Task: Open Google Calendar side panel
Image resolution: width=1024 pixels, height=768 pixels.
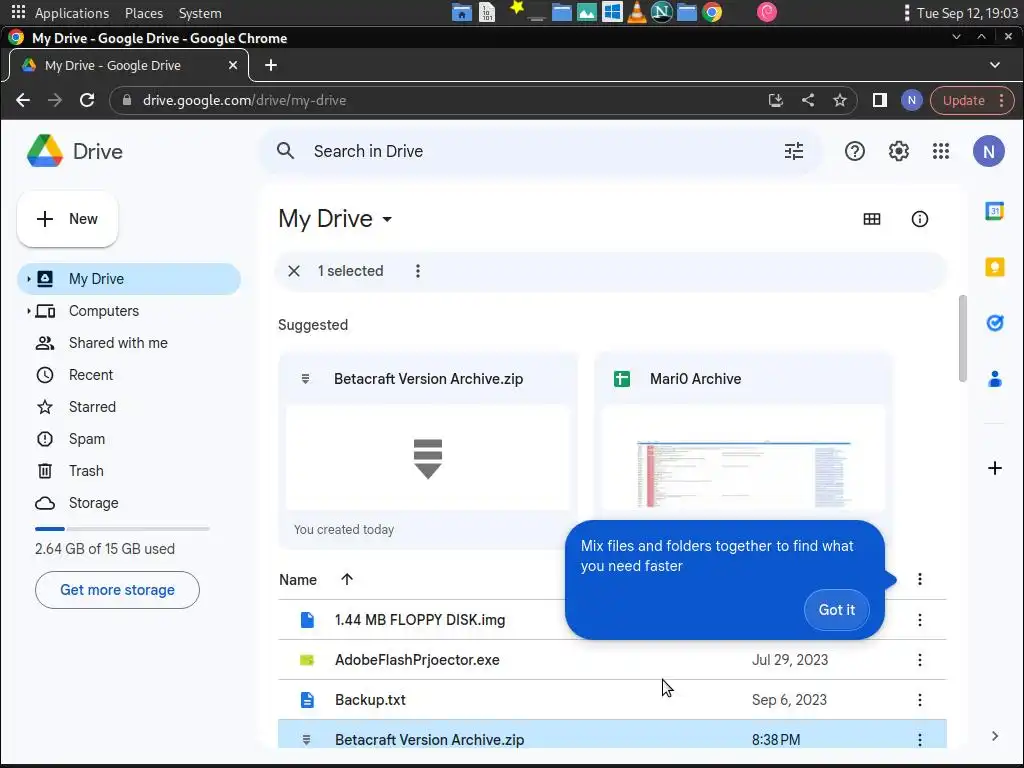Action: [994, 211]
